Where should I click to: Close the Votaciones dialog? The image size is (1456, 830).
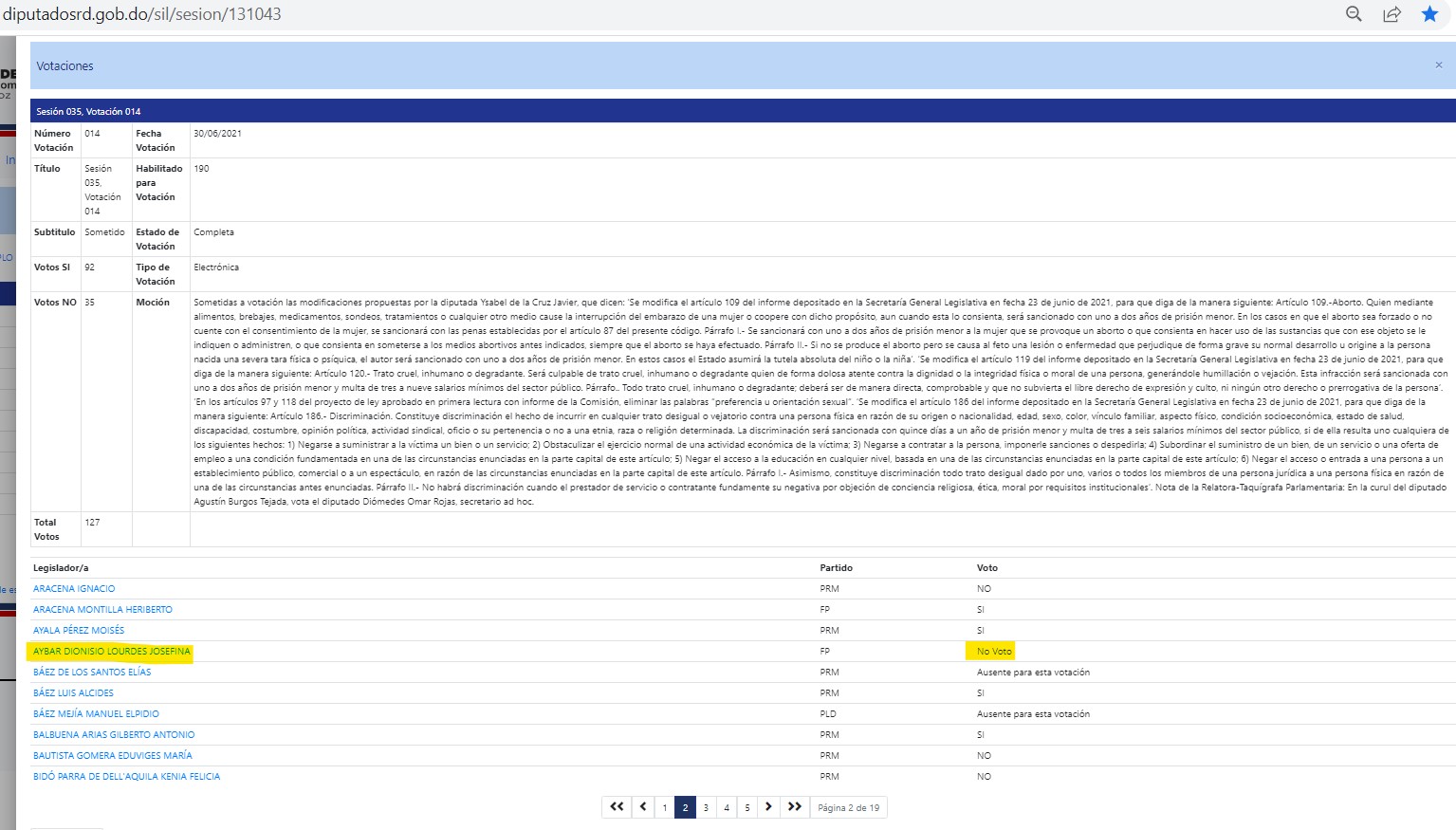(x=1438, y=65)
